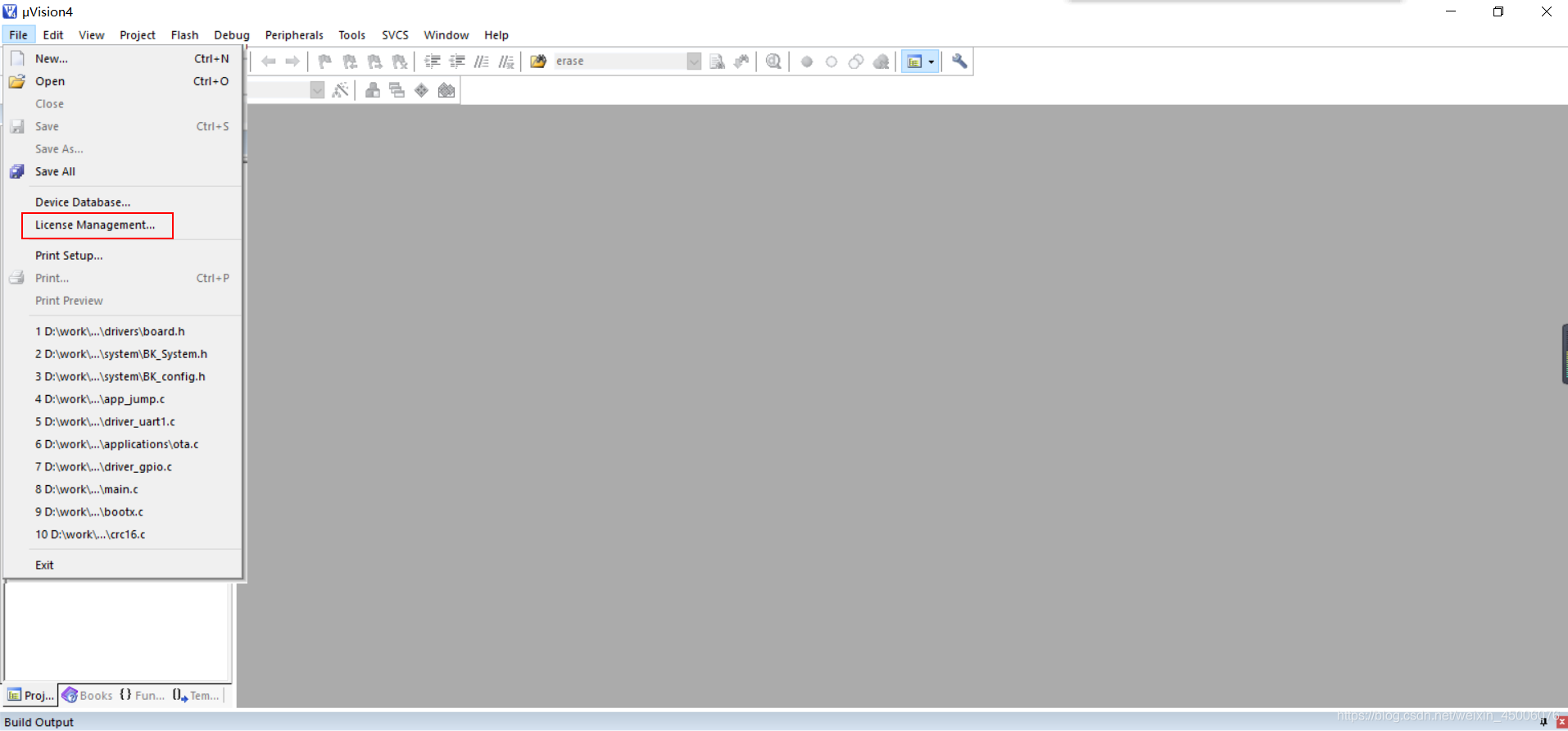
Task: Click the Find document icon after erase box
Action: [x=717, y=61]
